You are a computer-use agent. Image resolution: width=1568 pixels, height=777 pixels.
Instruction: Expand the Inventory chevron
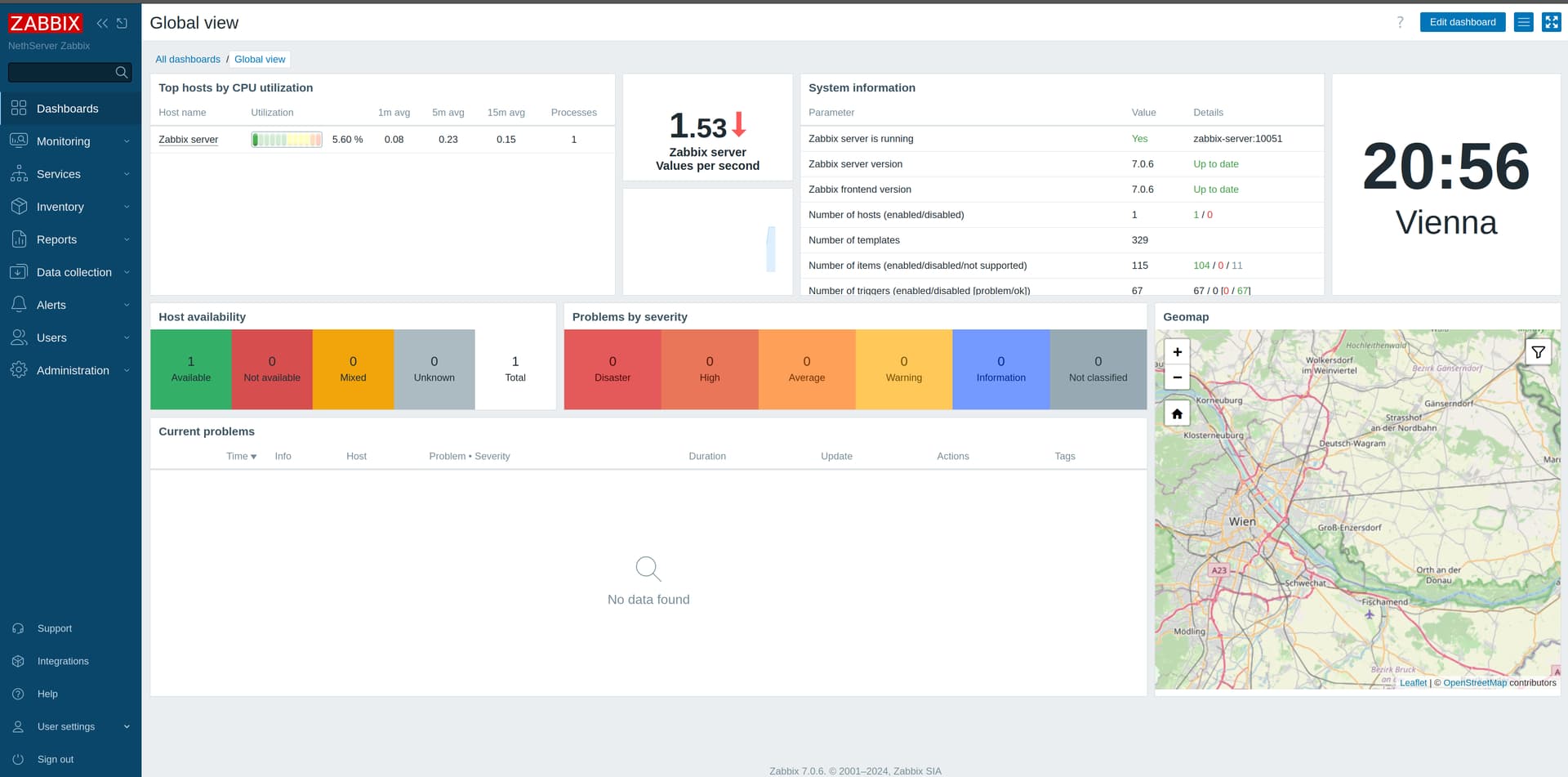(127, 207)
